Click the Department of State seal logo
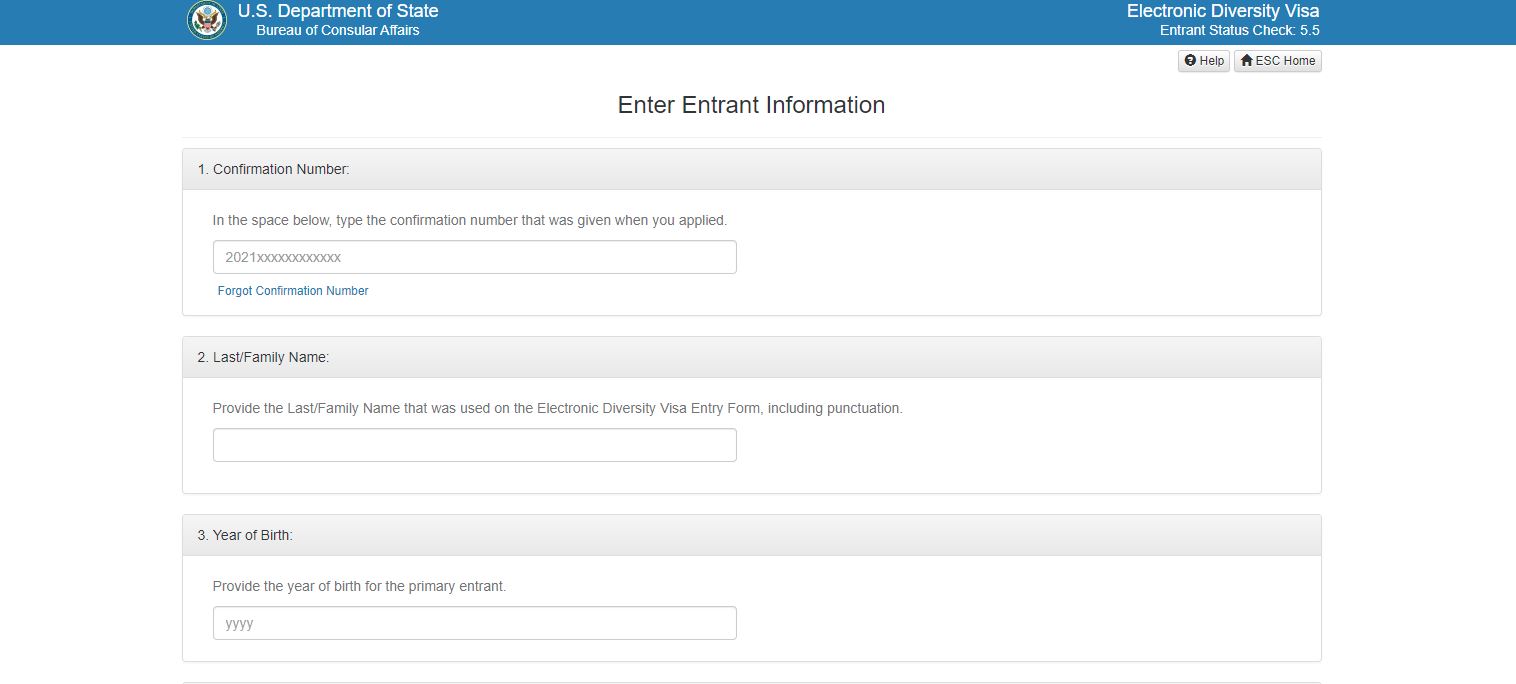Viewport: 1516px width, 684px height. 206,21
